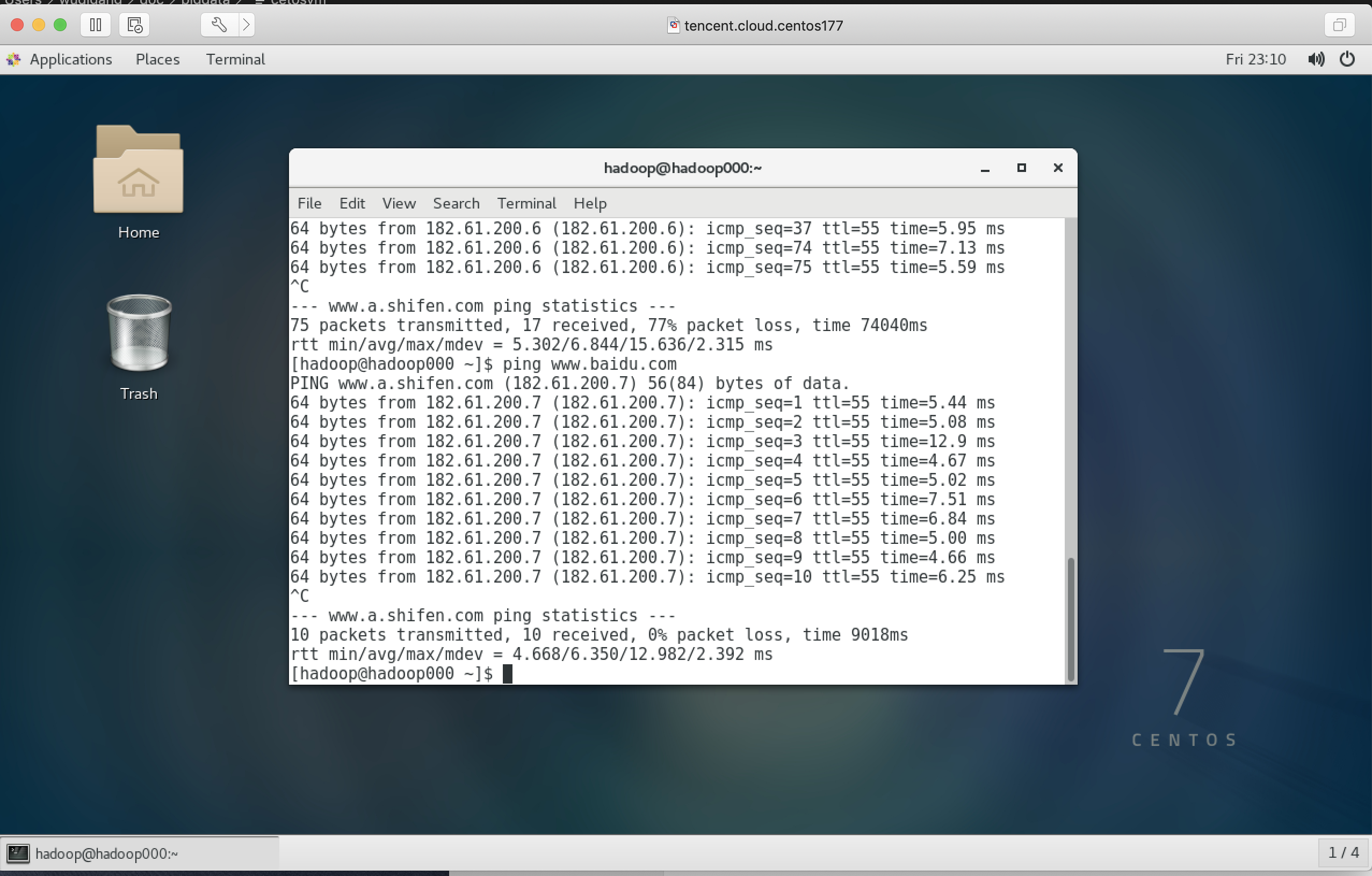Click the terminal vertical scrollbar thumb

(1071, 619)
